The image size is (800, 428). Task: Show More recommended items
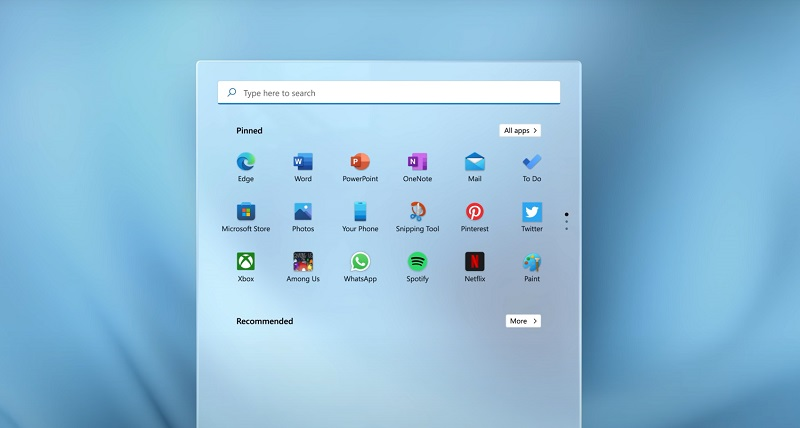(523, 321)
